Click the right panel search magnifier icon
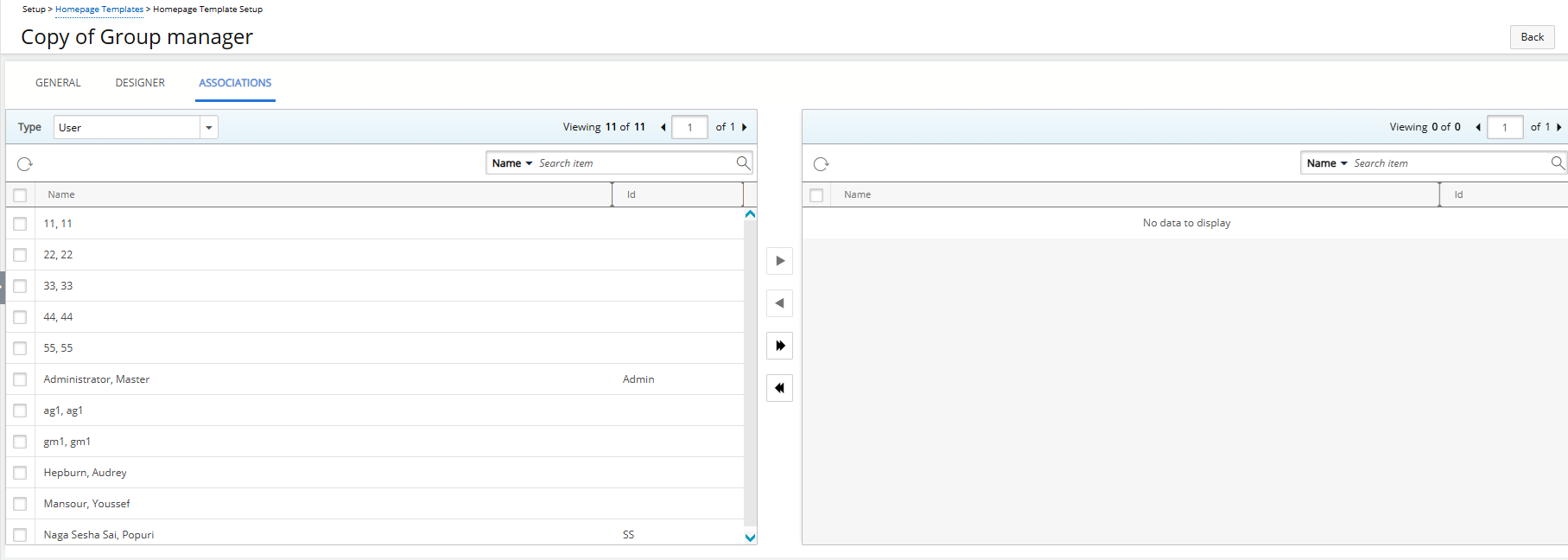The width and height of the screenshot is (1568, 560). click(1557, 163)
